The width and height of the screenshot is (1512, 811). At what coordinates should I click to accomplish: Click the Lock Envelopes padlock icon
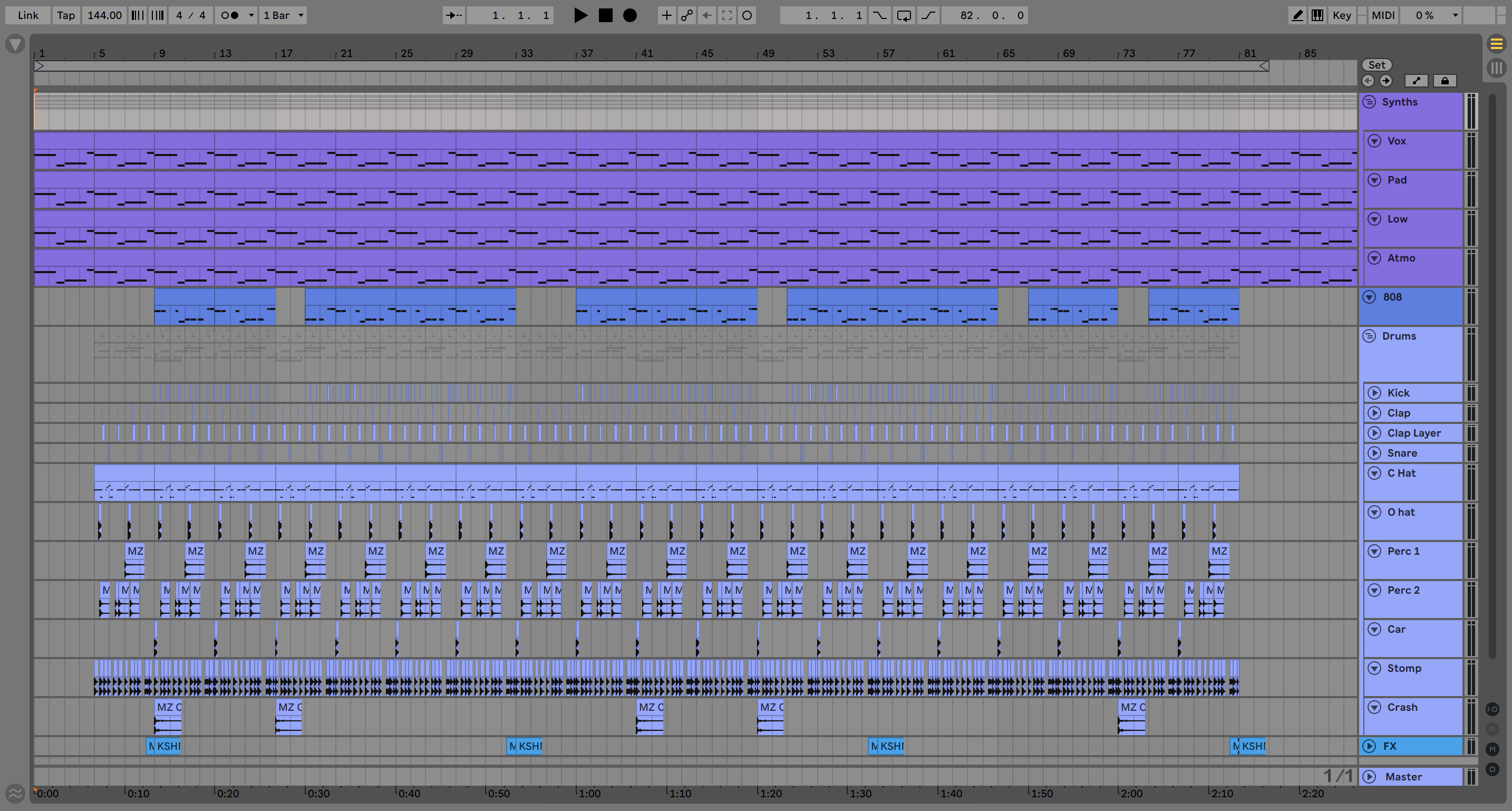coord(1445,81)
